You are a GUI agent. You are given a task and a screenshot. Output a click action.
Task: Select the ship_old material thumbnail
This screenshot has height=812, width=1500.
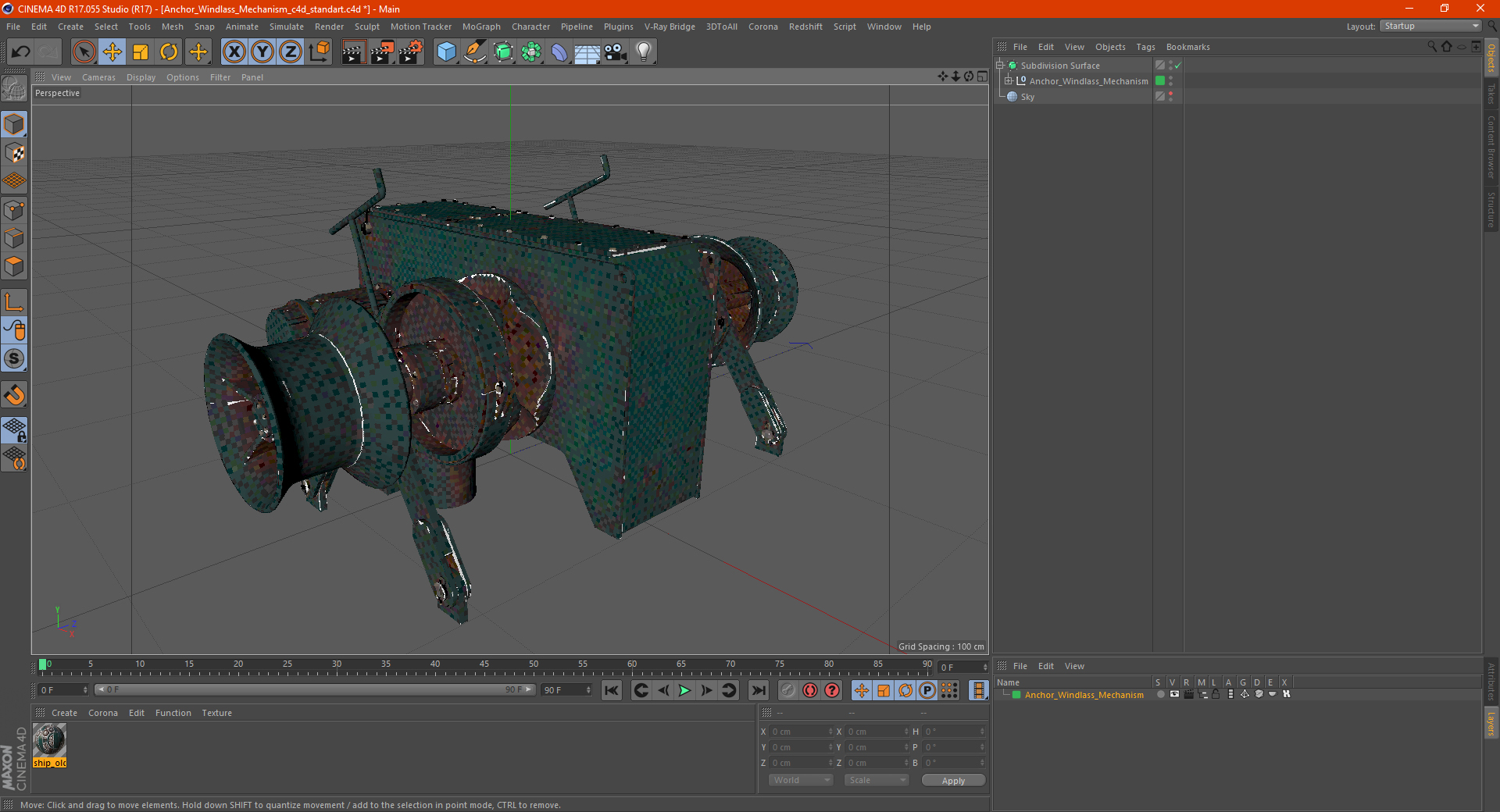(50, 740)
